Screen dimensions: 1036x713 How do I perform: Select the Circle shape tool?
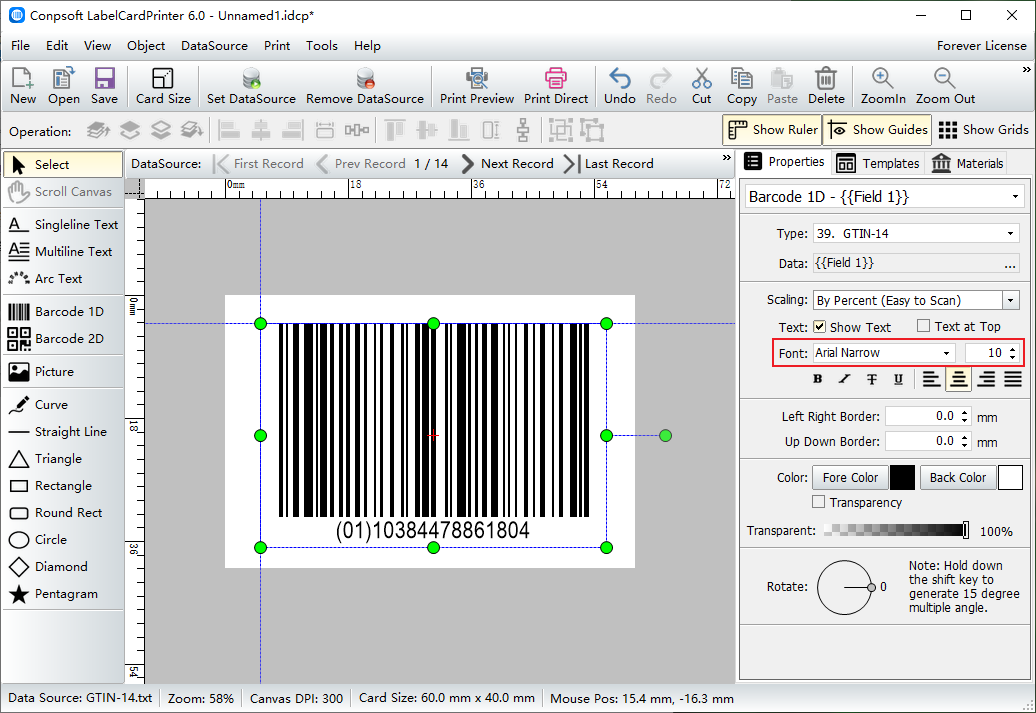(63, 540)
